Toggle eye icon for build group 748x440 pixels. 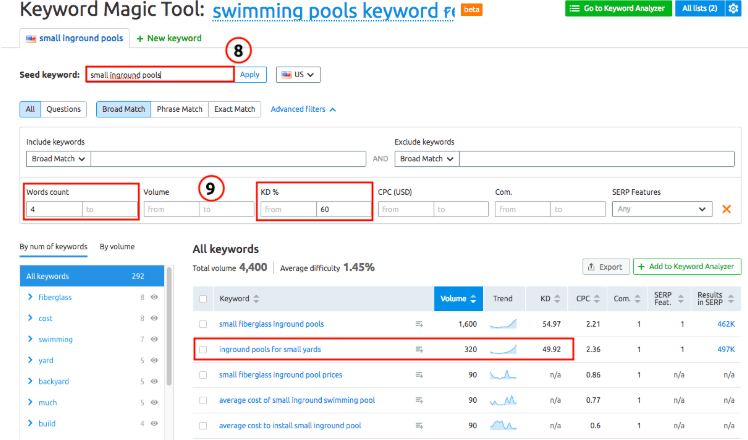pos(154,423)
